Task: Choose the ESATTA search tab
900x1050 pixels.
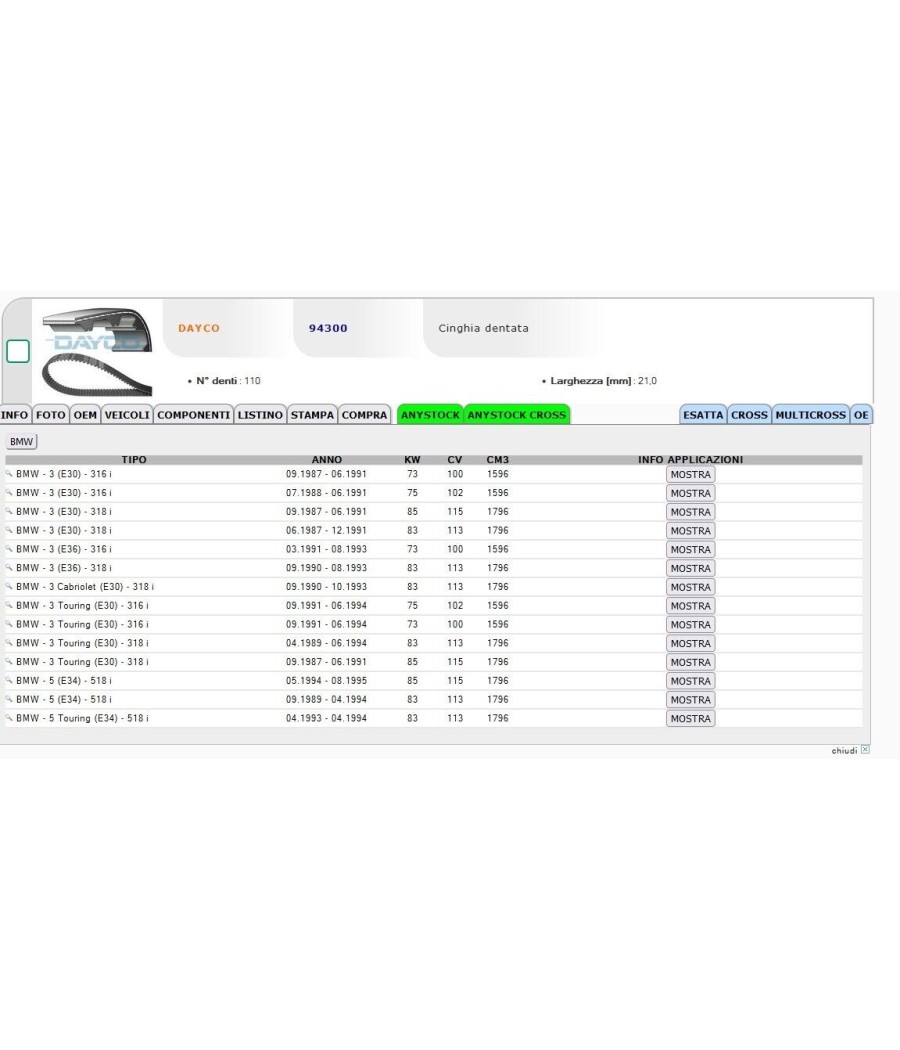Action: click(x=703, y=415)
